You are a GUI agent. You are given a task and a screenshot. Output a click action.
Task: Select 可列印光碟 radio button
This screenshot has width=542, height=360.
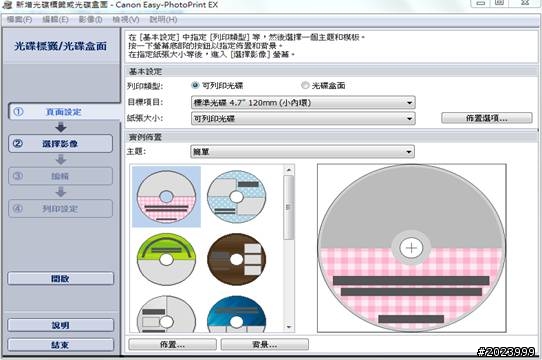[196, 85]
